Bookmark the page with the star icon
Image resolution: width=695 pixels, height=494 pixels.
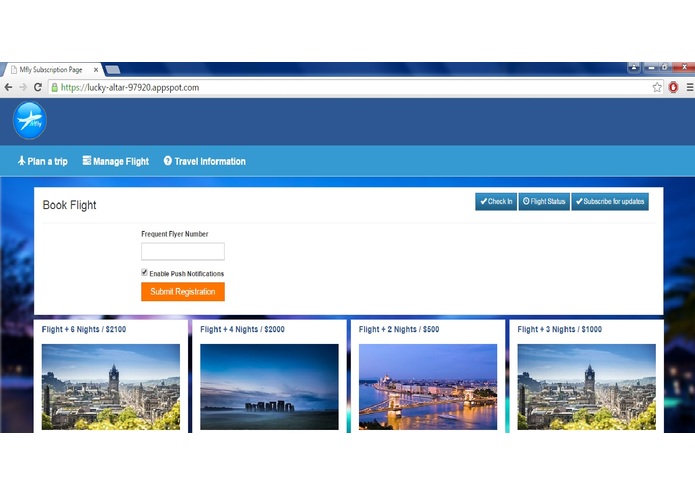[657, 87]
